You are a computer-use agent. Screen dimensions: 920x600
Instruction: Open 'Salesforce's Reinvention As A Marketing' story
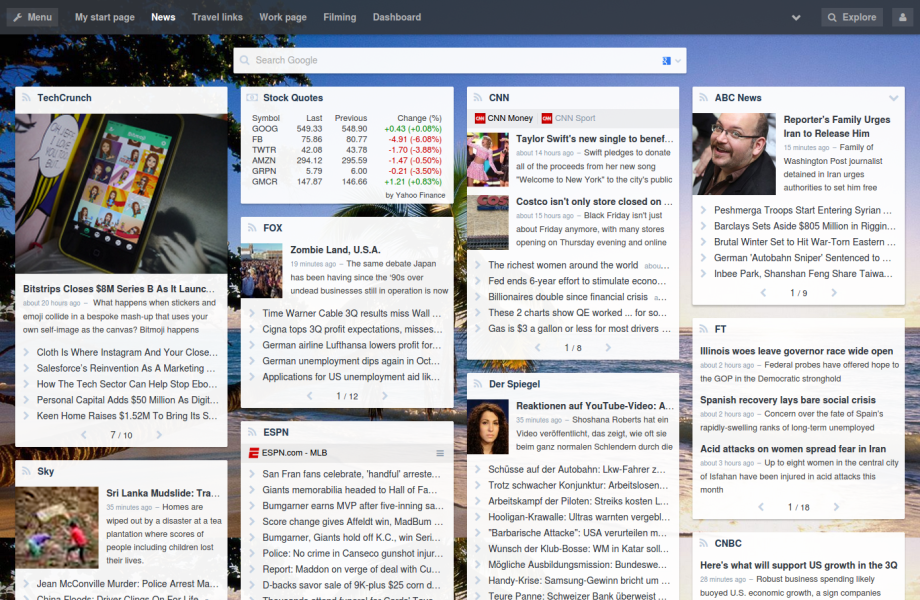126,368
